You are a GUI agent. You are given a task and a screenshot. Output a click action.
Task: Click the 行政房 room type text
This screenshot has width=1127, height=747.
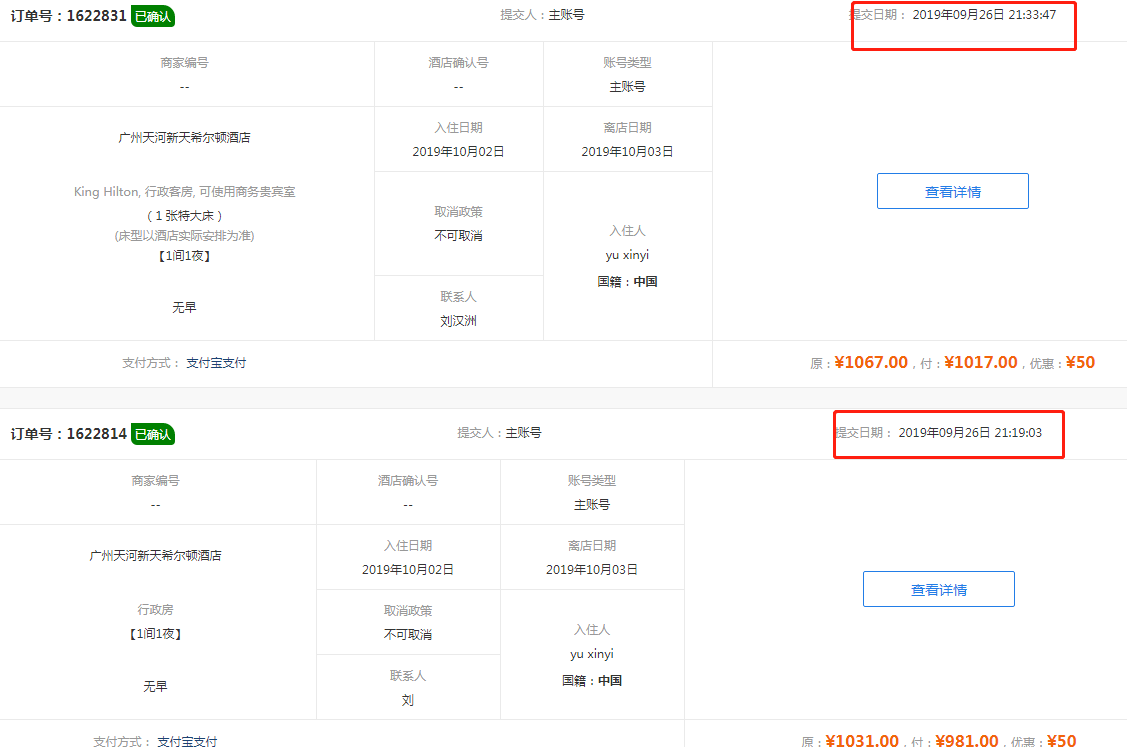click(x=155, y=609)
